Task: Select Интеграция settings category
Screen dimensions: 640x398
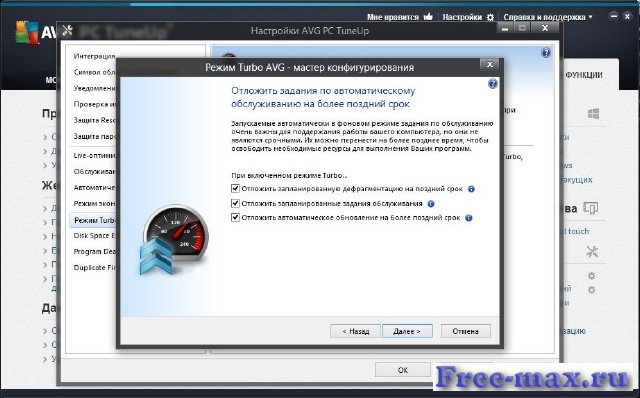Action: pos(94,56)
